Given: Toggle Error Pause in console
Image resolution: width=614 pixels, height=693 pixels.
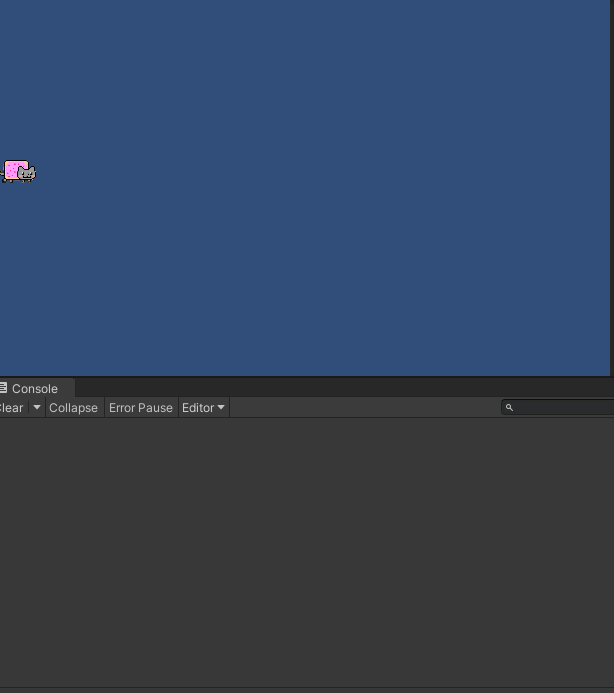Looking at the screenshot, I should [141, 407].
